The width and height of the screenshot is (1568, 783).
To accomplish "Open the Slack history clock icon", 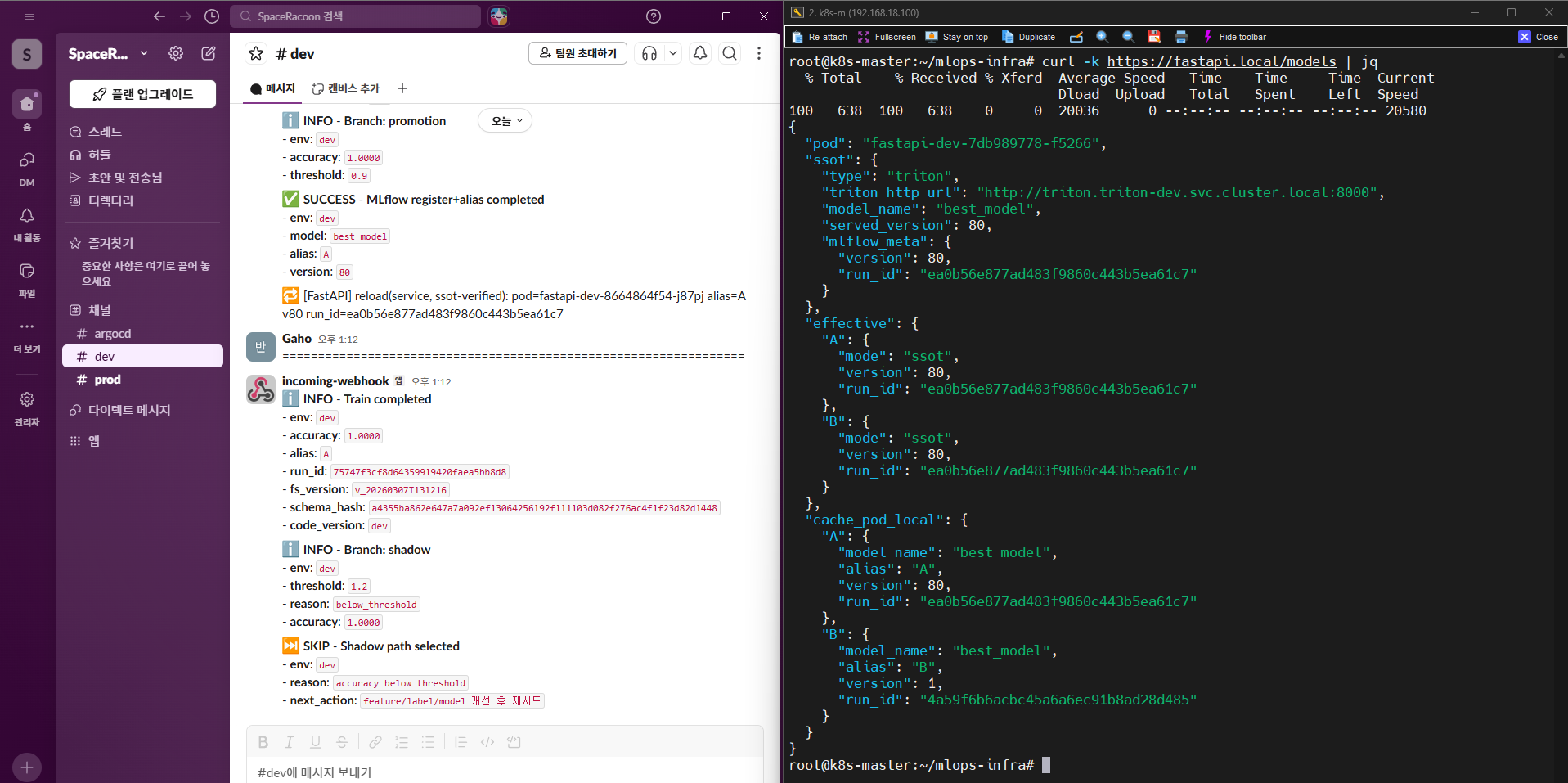I will (212, 16).
